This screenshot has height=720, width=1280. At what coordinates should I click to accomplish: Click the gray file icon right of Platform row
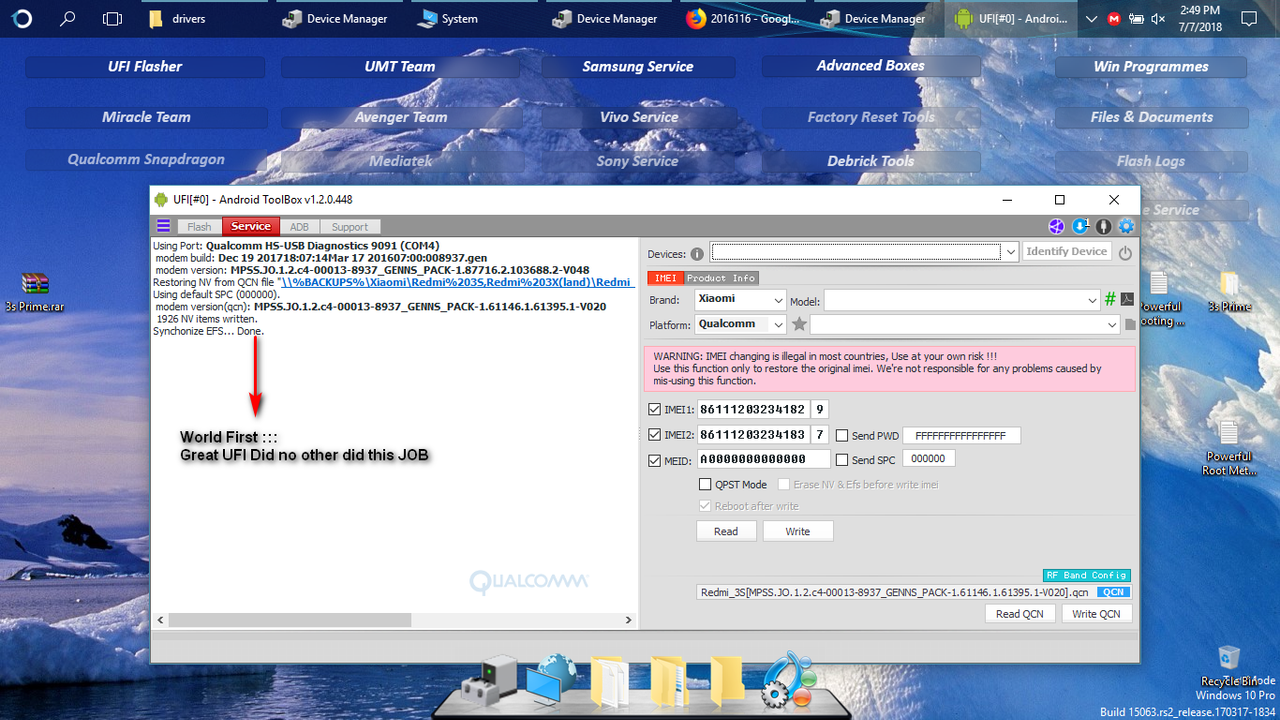[x=1130, y=324]
